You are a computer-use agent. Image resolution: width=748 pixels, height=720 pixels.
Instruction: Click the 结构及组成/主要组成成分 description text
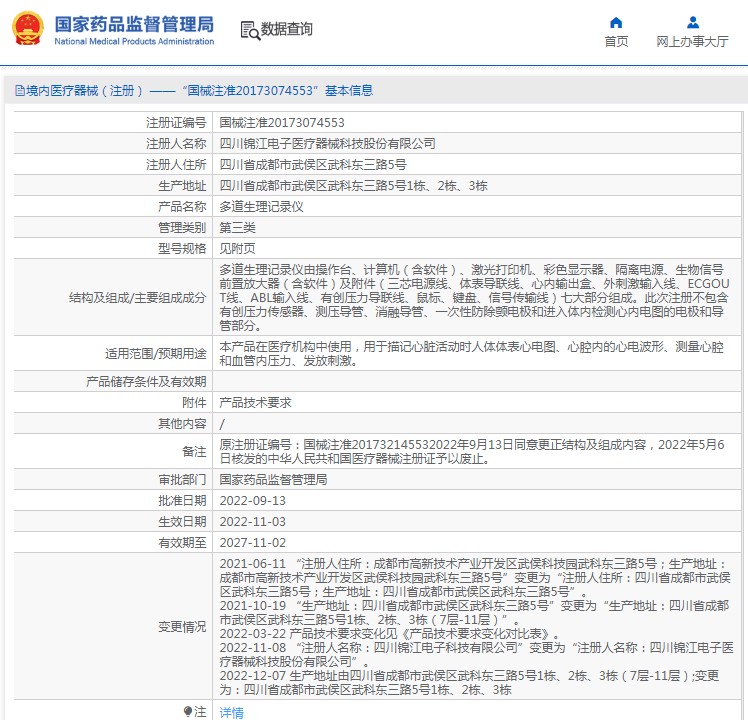474,297
